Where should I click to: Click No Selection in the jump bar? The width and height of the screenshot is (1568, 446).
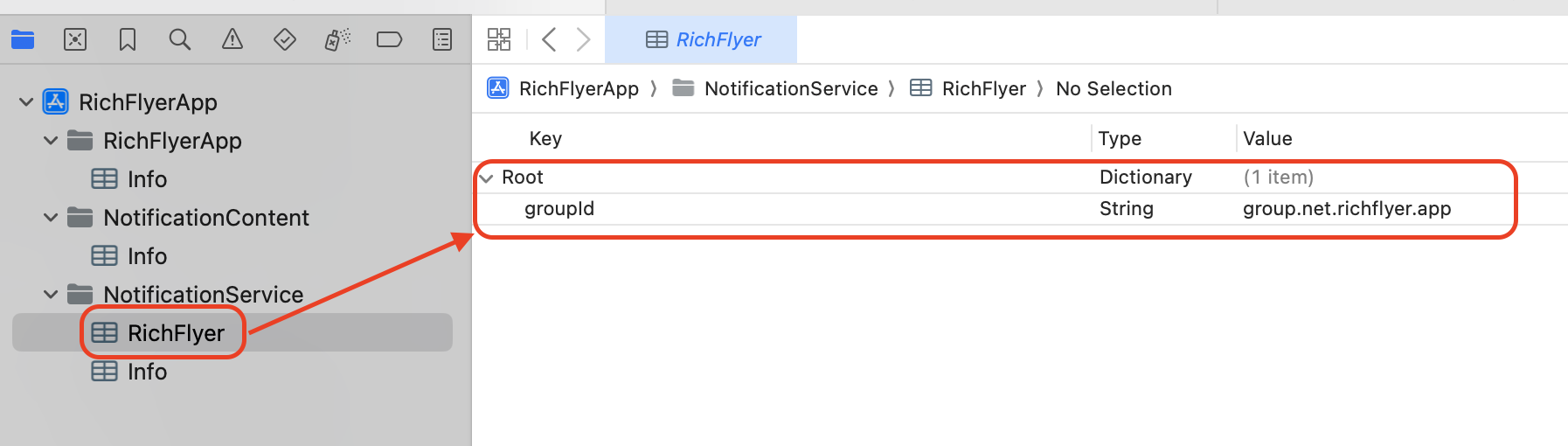(1114, 88)
